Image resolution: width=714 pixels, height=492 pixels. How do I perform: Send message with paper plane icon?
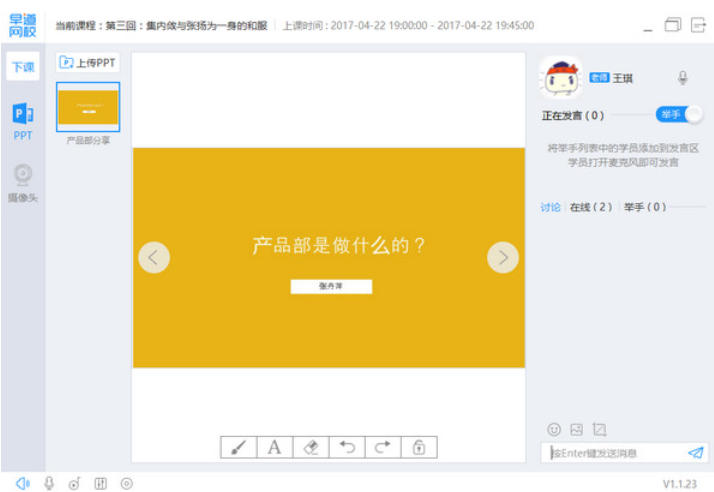coord(695,452)
